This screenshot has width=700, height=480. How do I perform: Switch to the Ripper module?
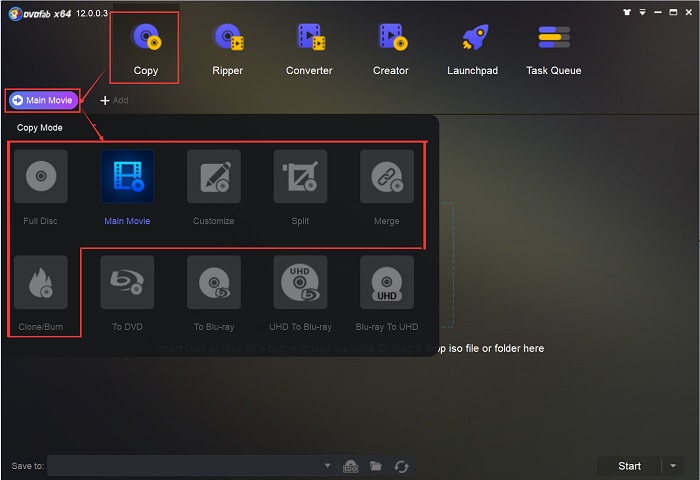[x=228, y=47]
